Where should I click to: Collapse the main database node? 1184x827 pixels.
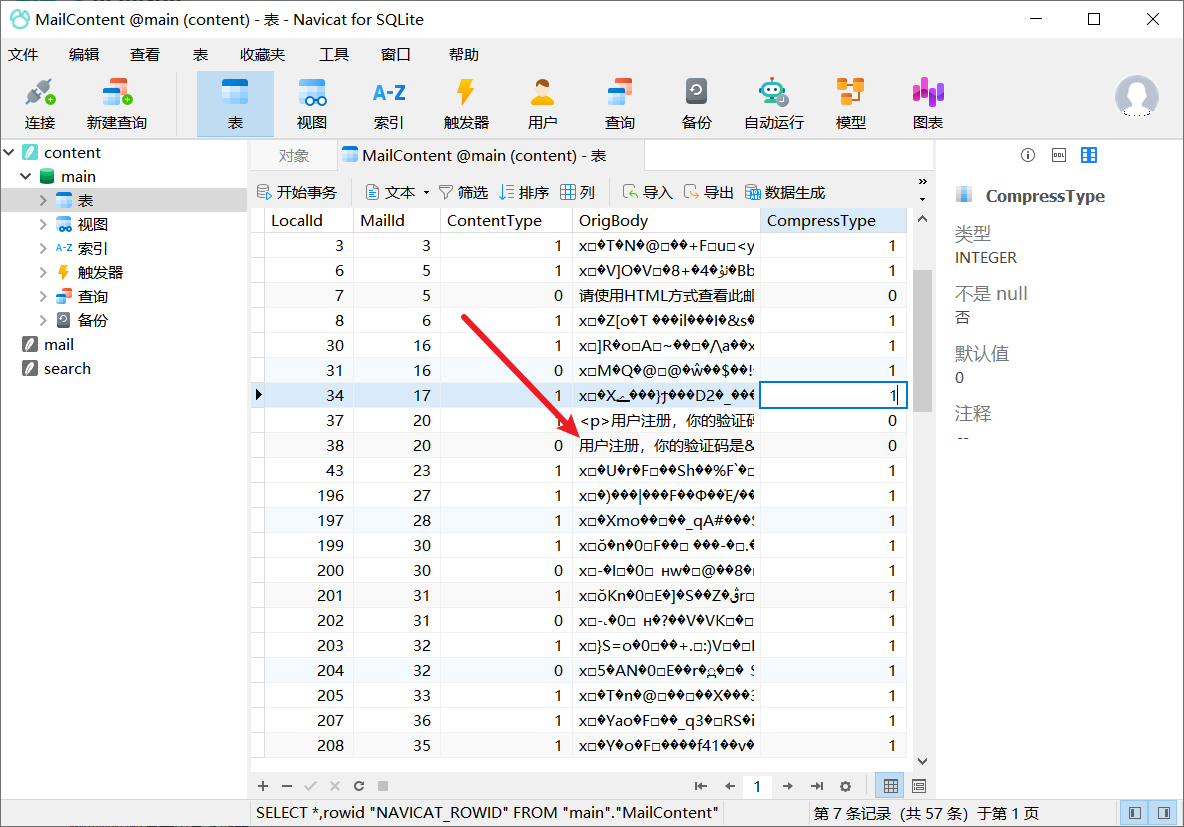[x=26, y=177]
